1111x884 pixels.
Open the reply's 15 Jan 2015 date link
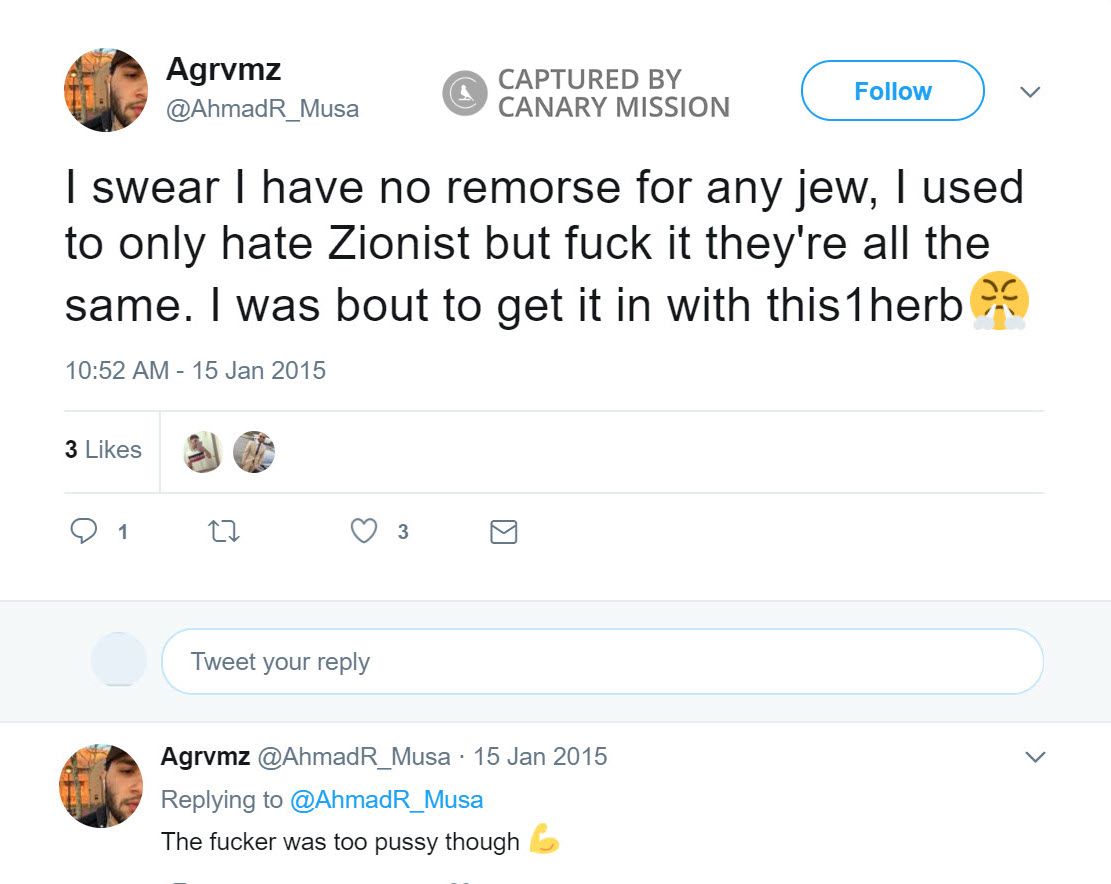point(540,756)
